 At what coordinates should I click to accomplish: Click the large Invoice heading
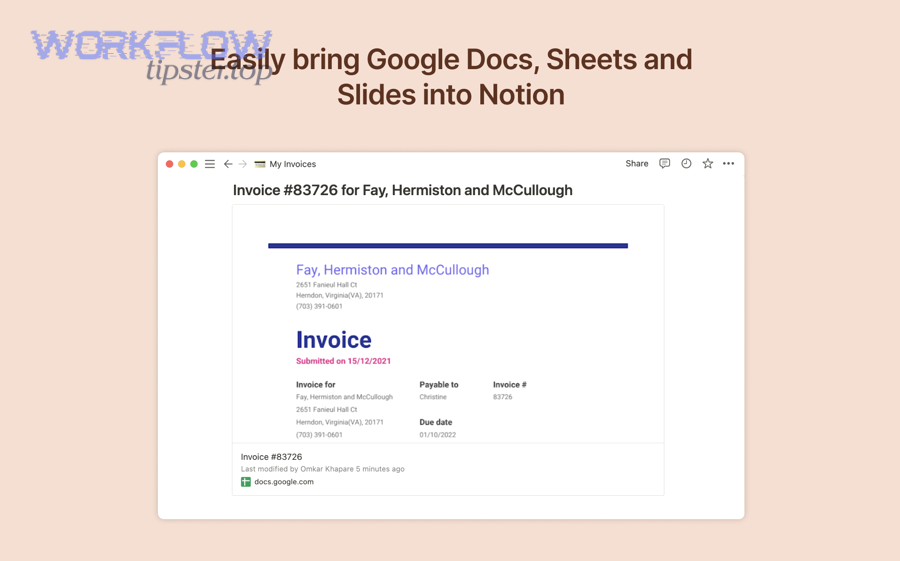333,340
